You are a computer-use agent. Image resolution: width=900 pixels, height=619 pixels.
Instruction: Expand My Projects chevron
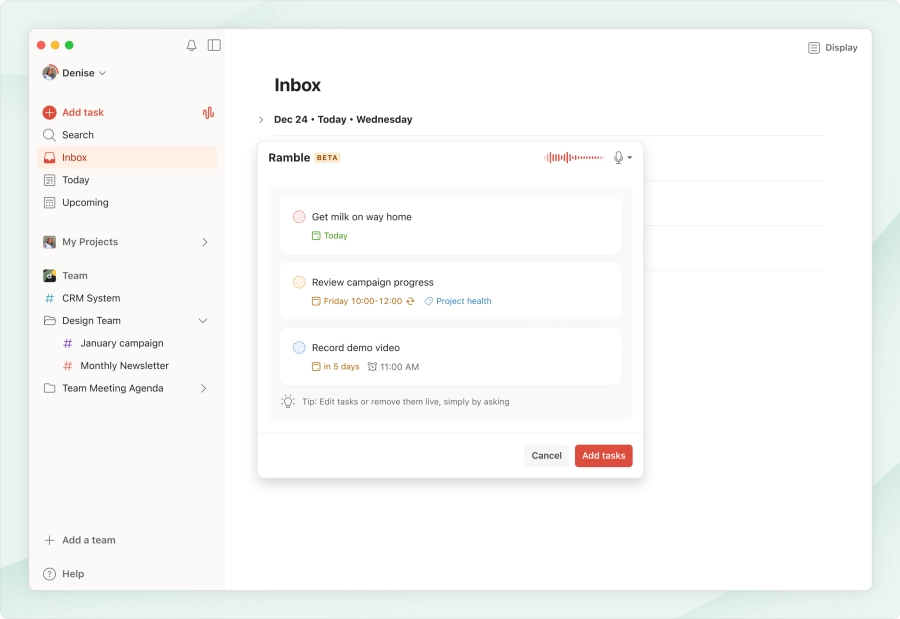click(x=204, y=242)
